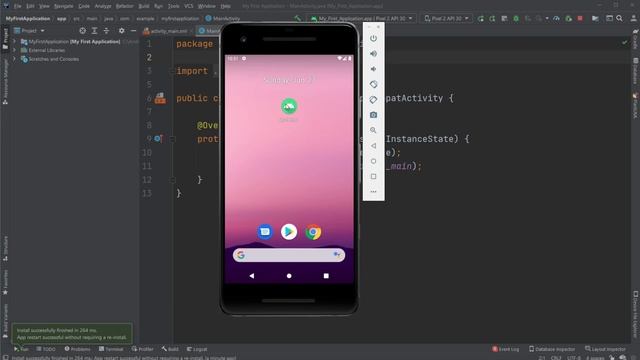
Task: Rotate emulator left icon
Action: (373, 84)
